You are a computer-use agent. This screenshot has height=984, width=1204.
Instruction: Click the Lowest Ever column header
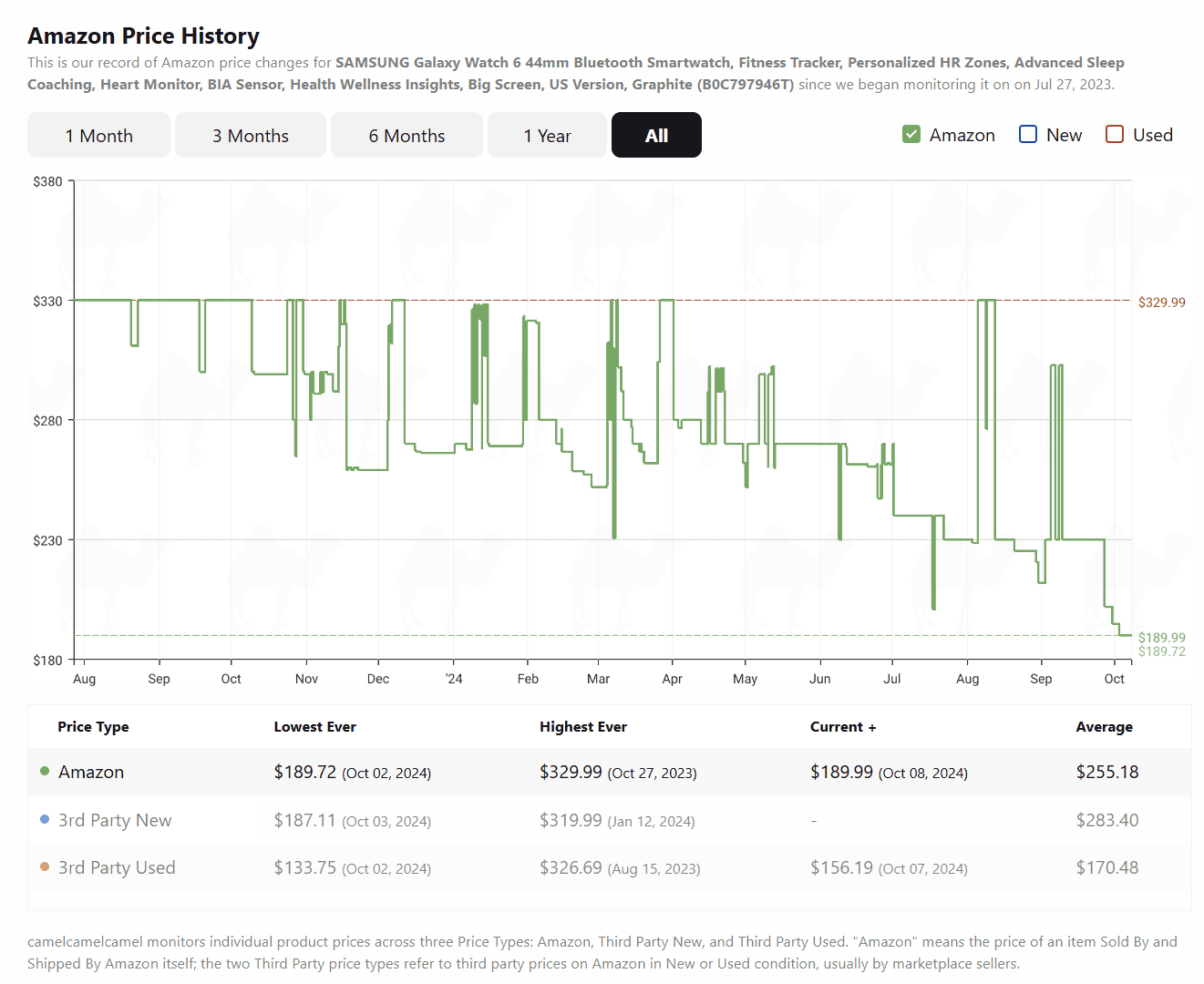tap(314, 727)
